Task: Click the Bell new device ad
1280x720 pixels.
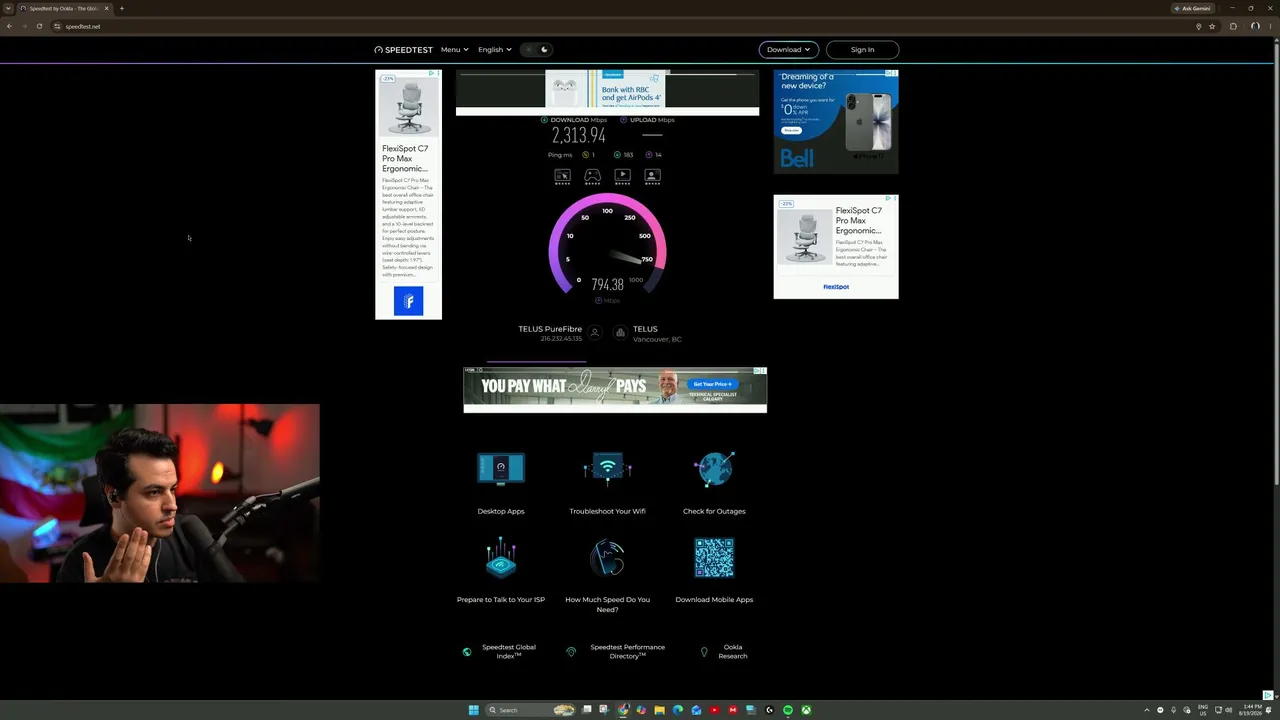Action: (836, 122)
